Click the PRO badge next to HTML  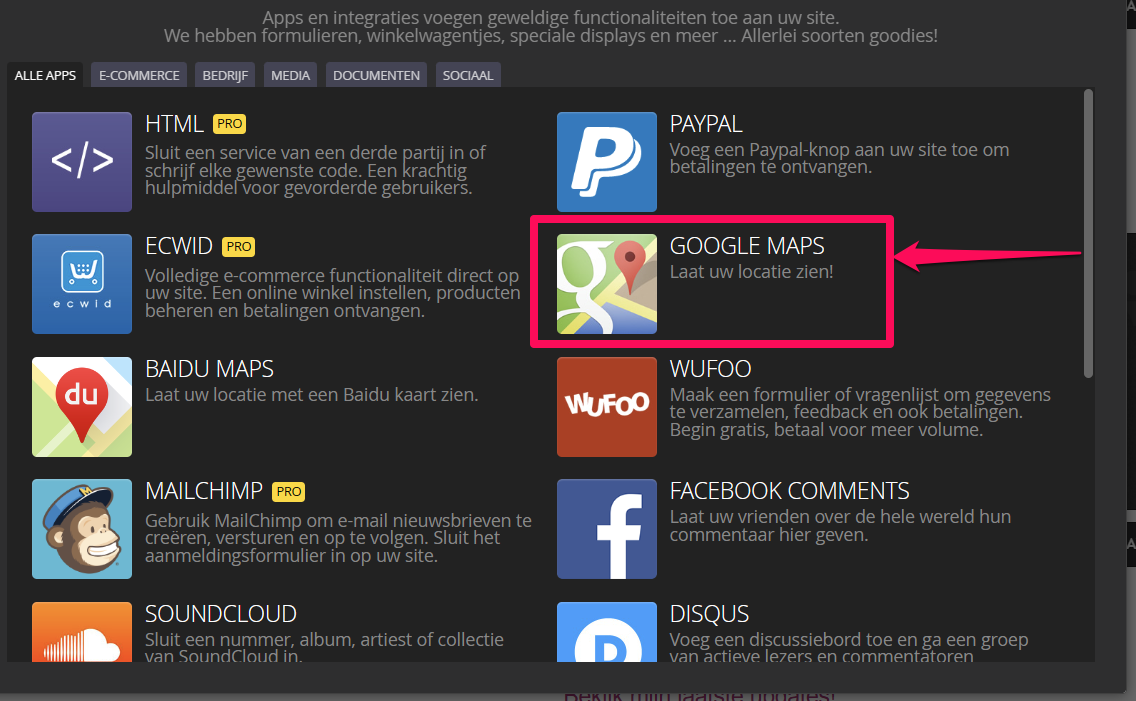(230, 124)
